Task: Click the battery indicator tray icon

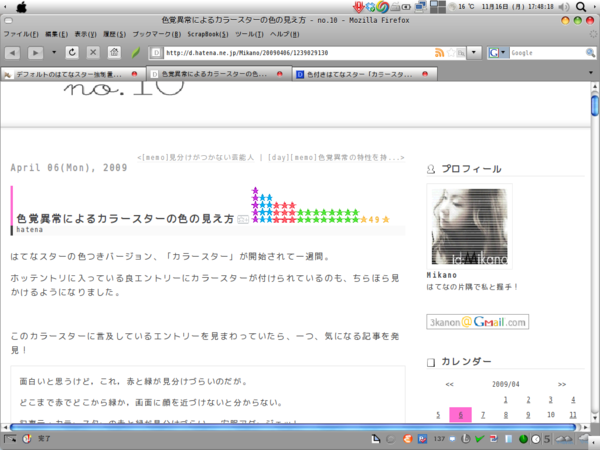Action: (x=406, y=7)
